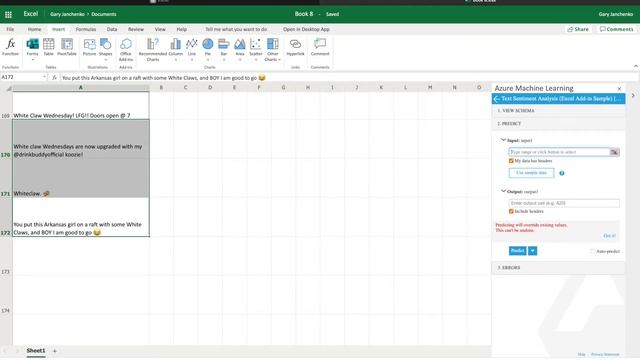Show Recommended Charts

tap(153, 49)
